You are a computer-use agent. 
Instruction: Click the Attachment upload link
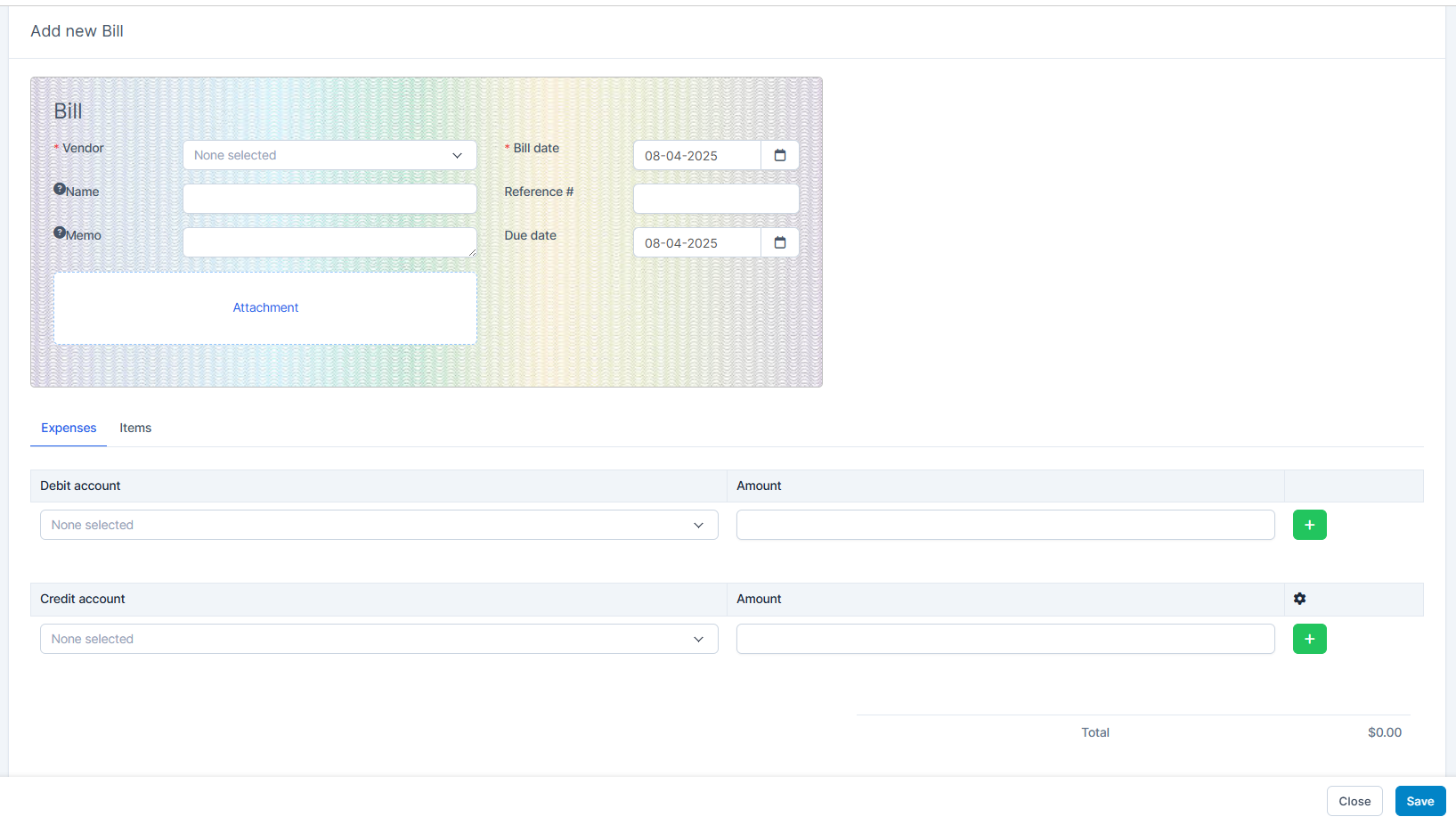(265, 307)
